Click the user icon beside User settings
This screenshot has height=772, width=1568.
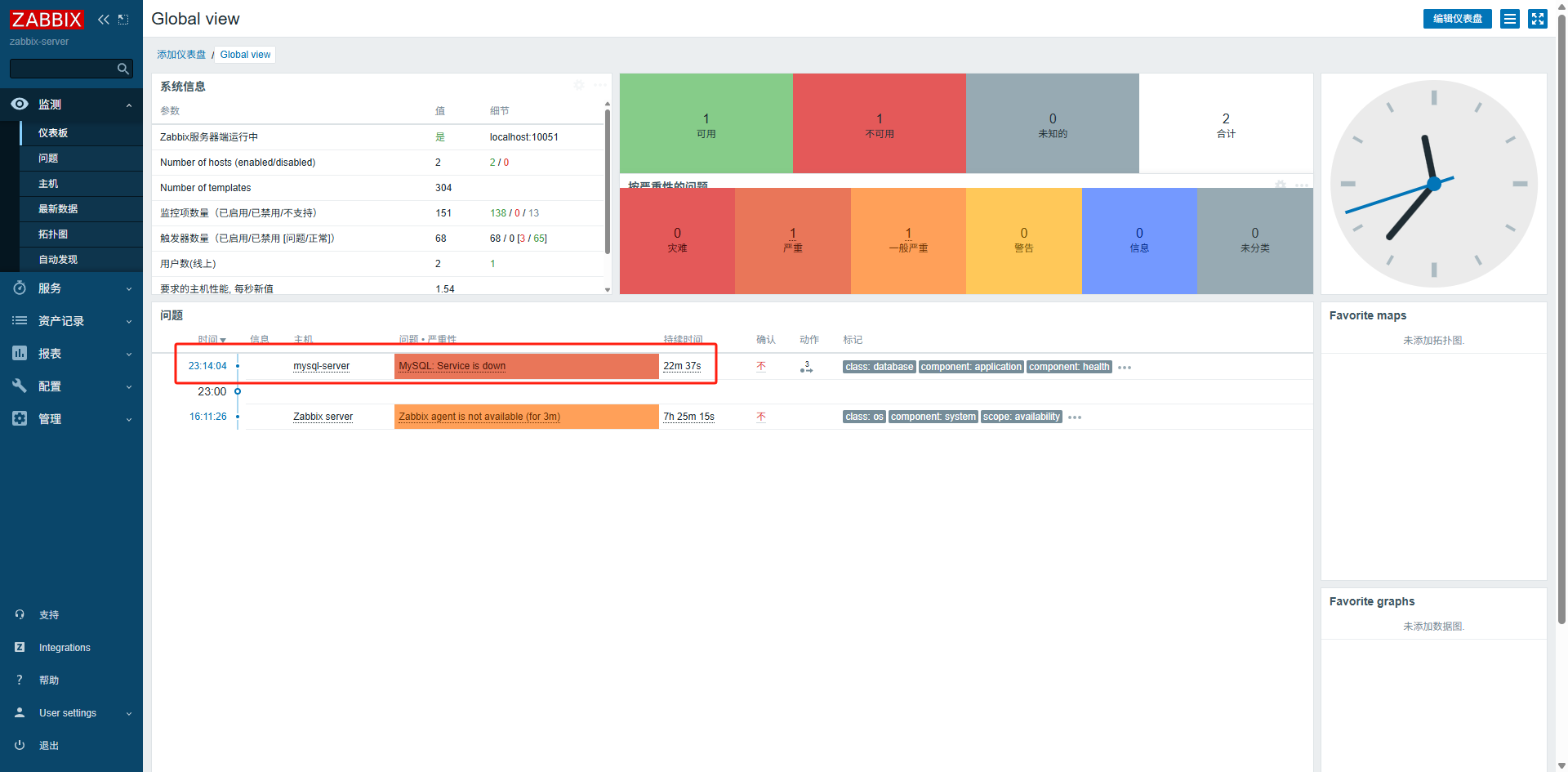20,712
